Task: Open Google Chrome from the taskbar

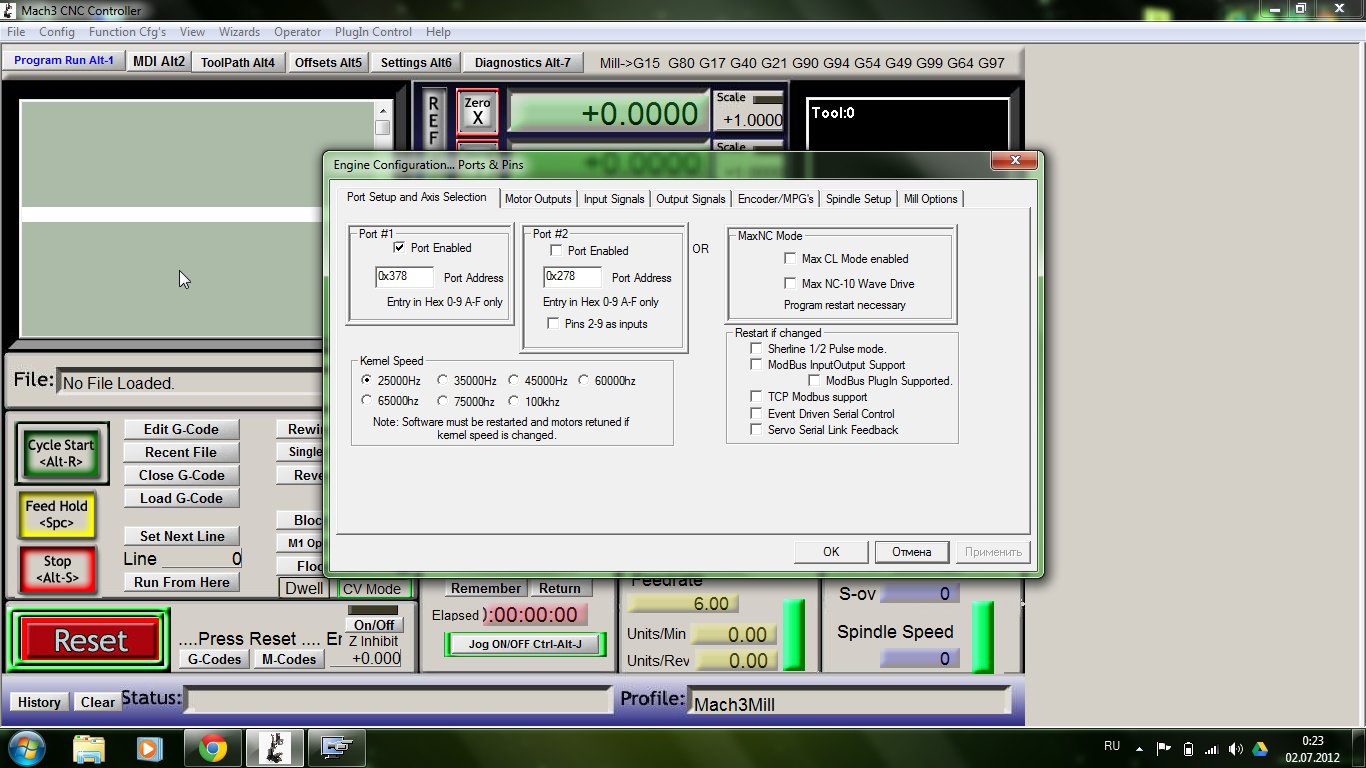Action: coord(212,747)
